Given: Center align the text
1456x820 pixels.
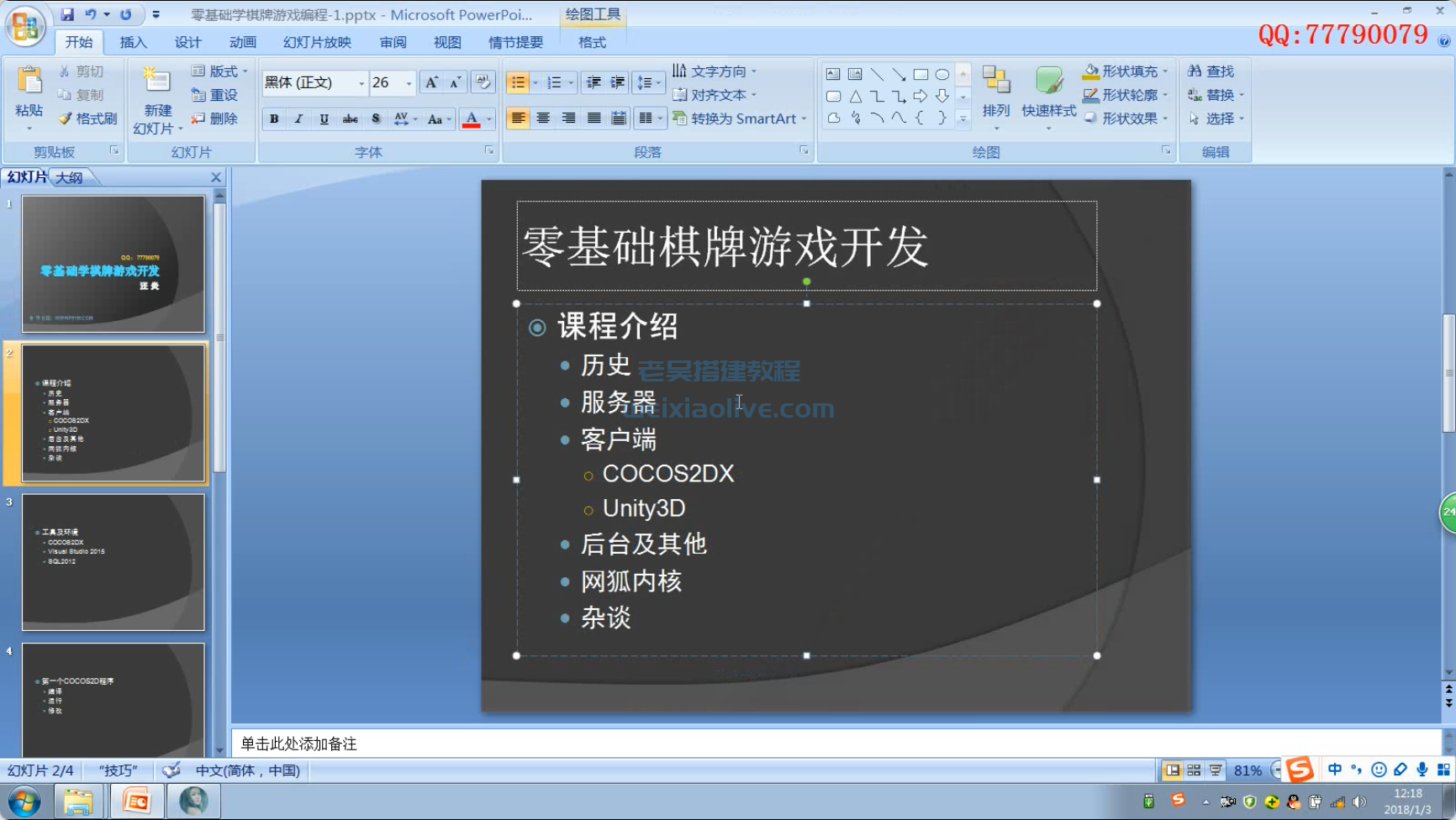Looking at the screenshot, I should [x=543, y=118].
